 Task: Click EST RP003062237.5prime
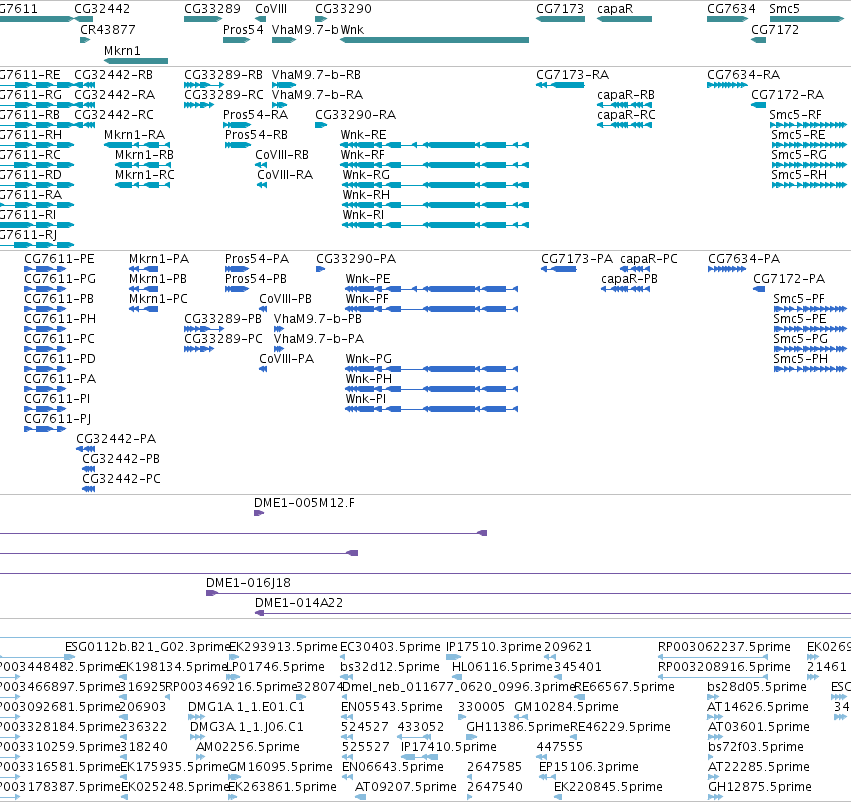[x=724, y=647]
